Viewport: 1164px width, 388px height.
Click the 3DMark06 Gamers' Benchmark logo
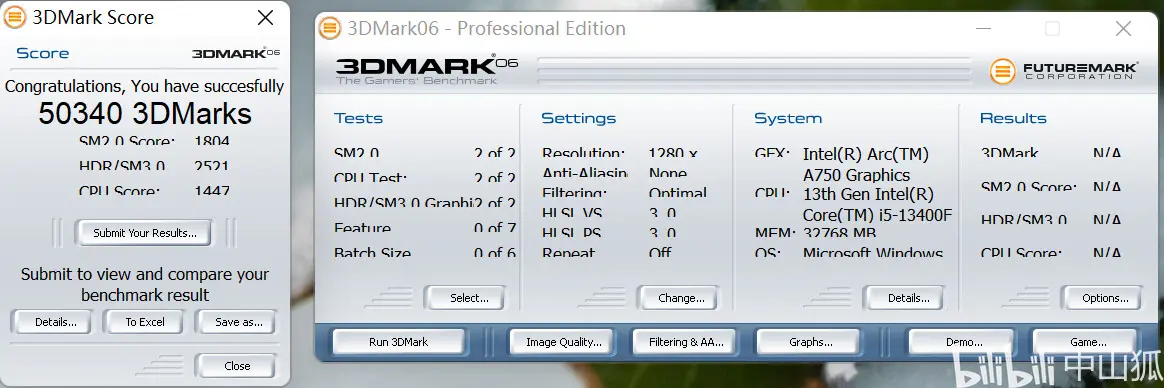[426, 71]
